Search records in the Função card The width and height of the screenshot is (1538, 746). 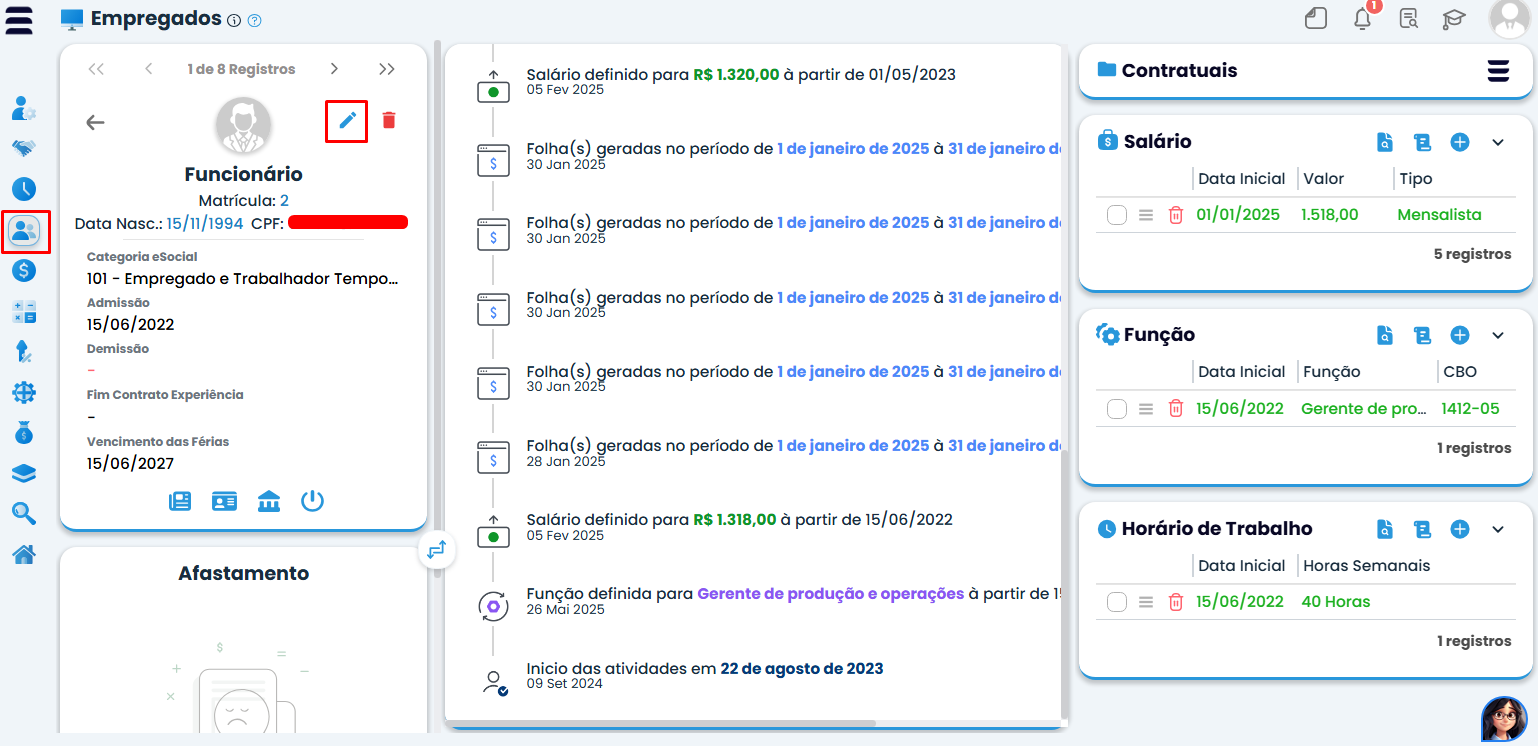pos(1384,335)
